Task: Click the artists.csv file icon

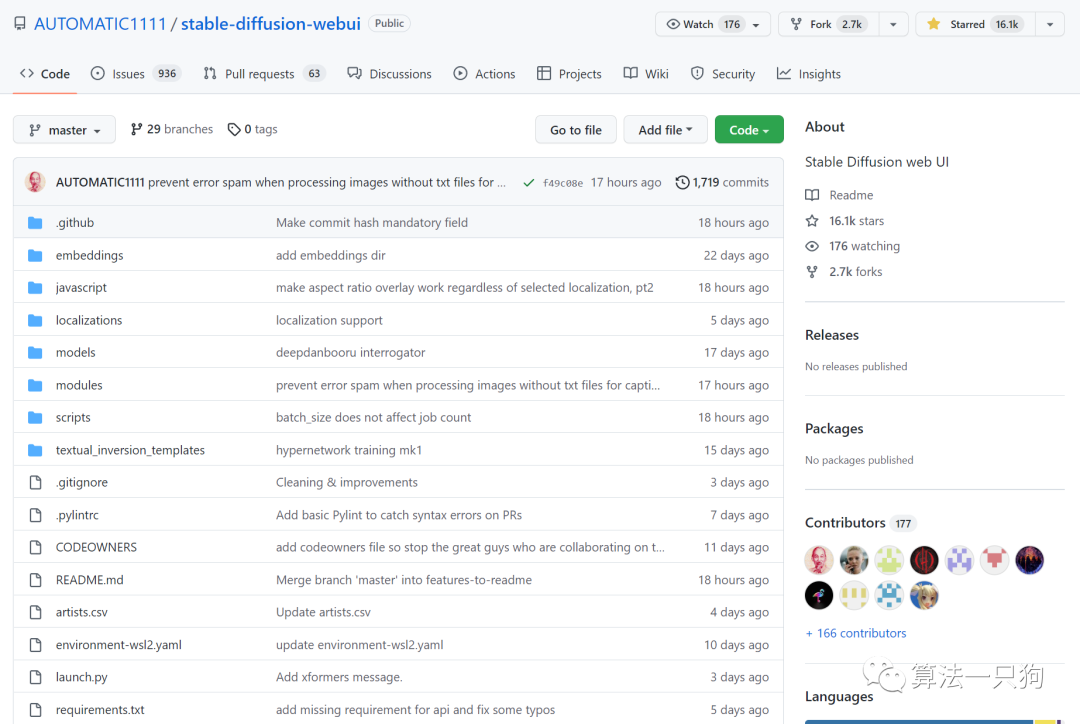Action: pyautogui.click(x=36, y=612)
